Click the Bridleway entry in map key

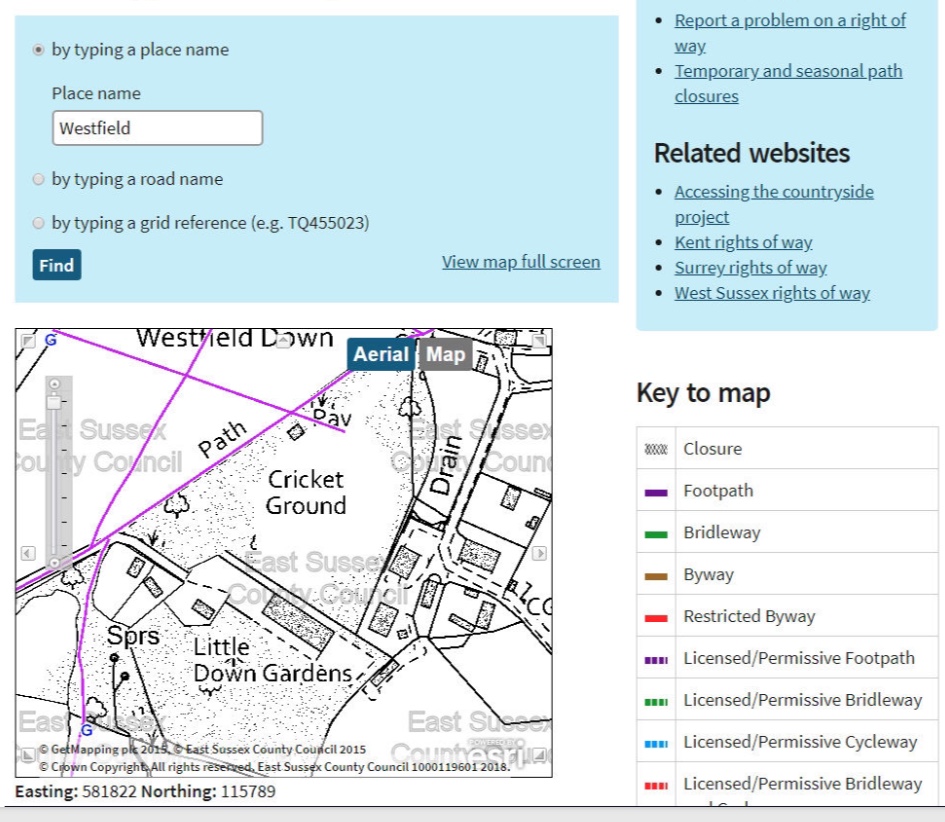787,532
